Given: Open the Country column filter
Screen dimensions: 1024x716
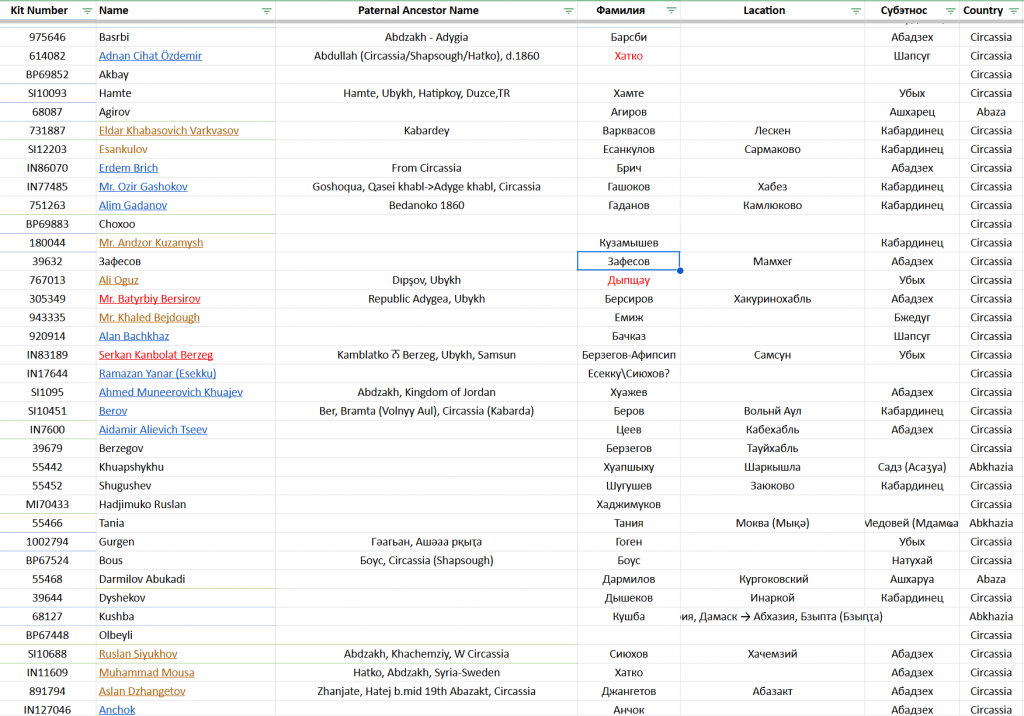Looking at the screenshot, I should point(1013,11).
